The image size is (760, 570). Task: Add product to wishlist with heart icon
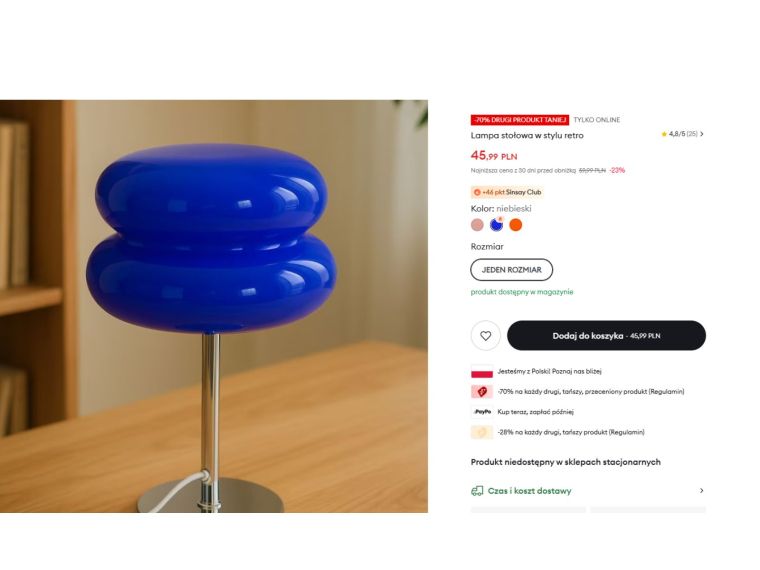tap(485, 335)
